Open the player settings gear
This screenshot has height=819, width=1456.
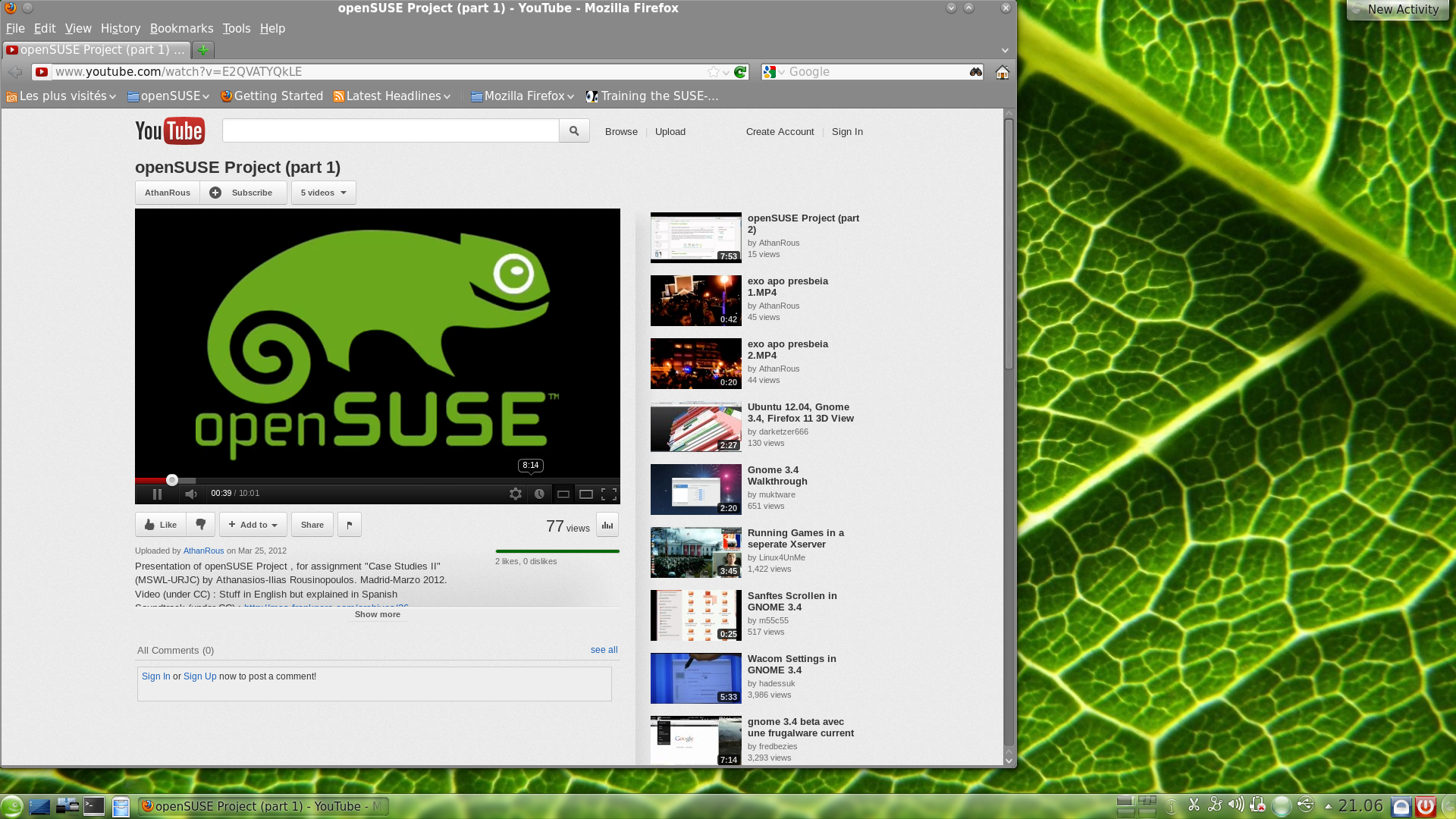pyautogui.click(x=516, y=494)
